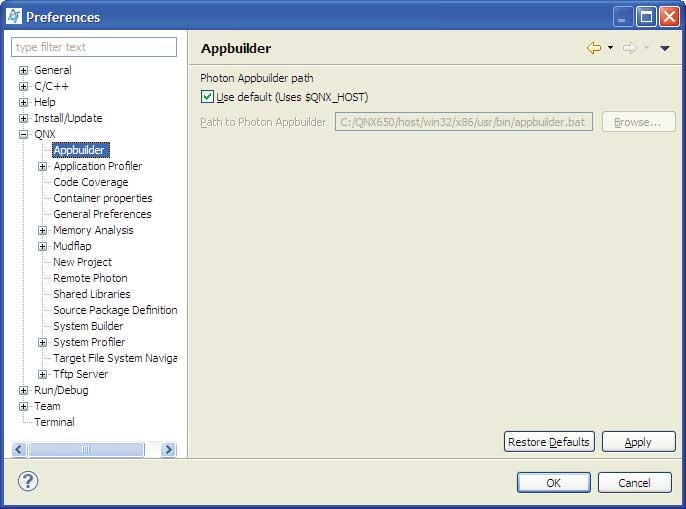The width and height of the screenshot is (686, 509).
Task: Confirm with the OK button
Action: (x=553, y=482)
